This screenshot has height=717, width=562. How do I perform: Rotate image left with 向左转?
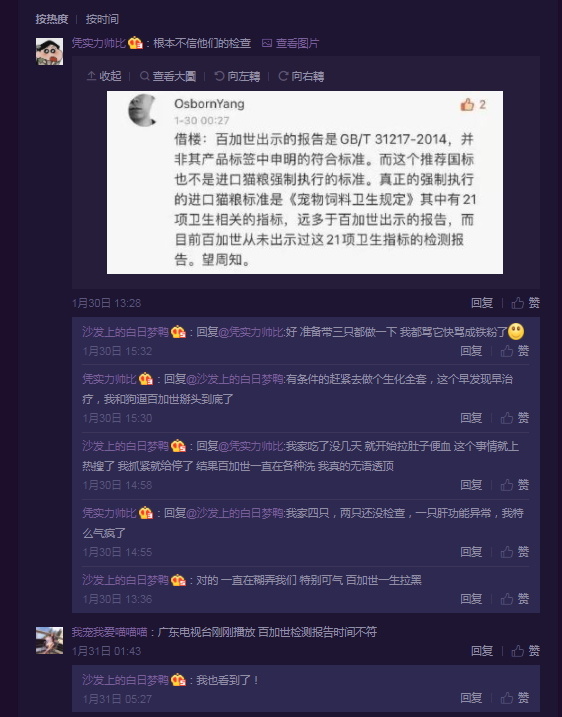237,76
